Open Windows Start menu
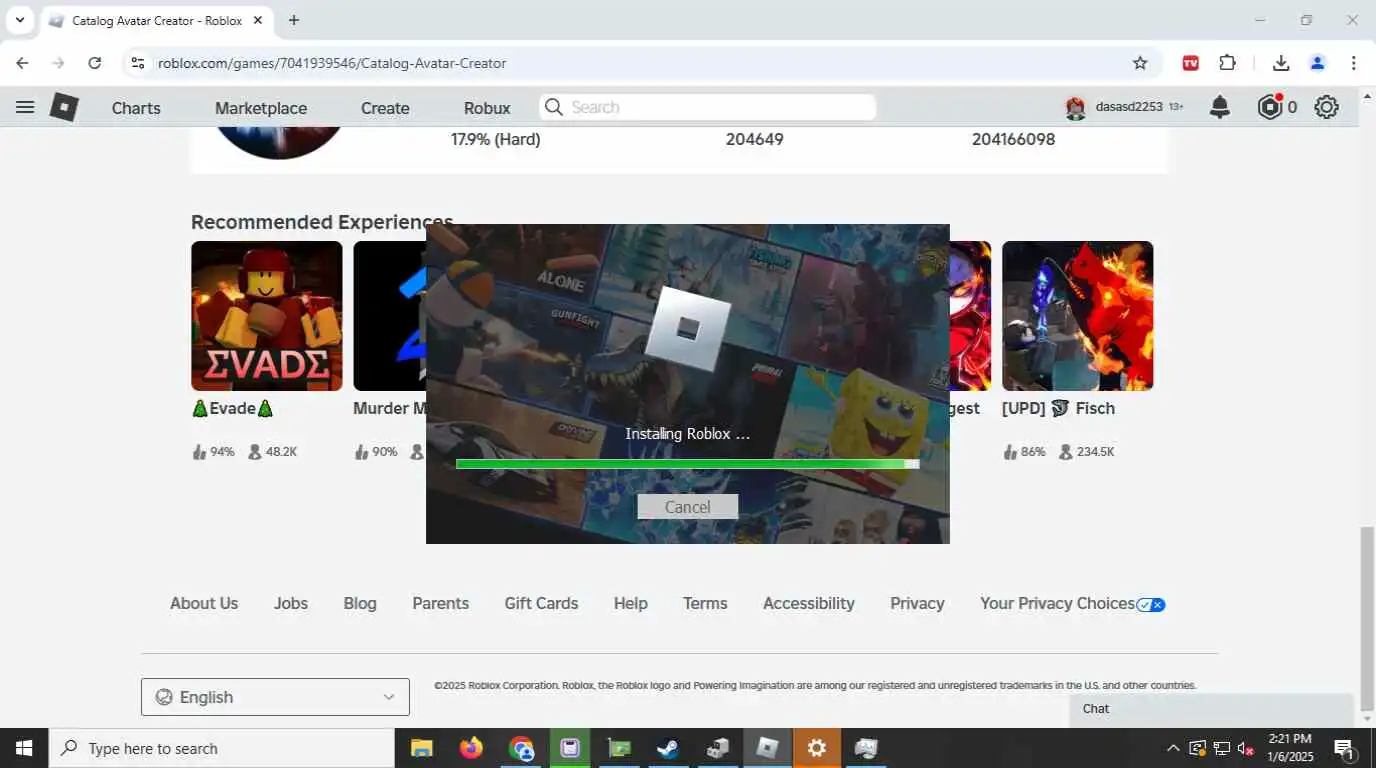 (x=24, y=748)
